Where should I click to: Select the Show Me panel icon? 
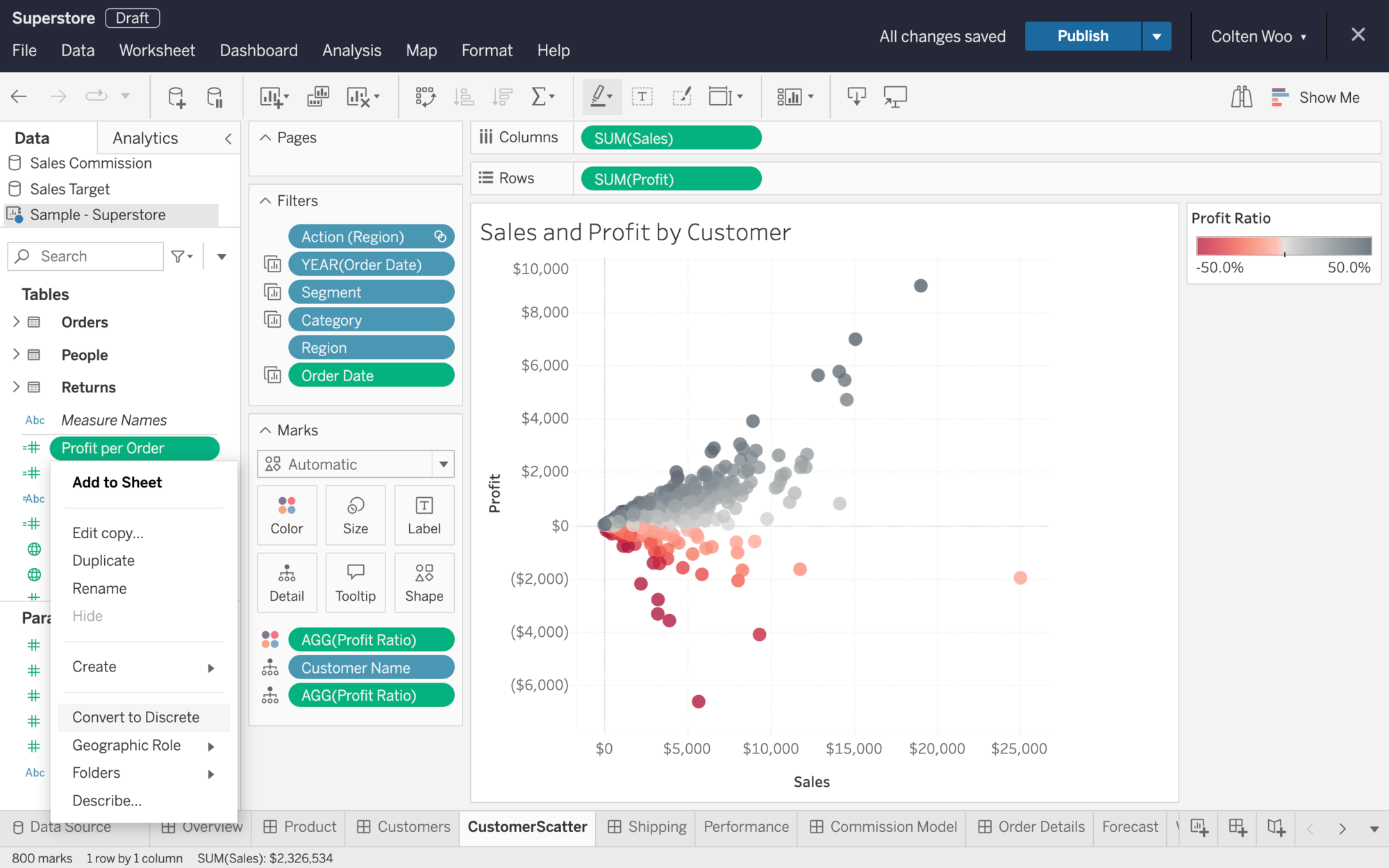pos(1280,97)
